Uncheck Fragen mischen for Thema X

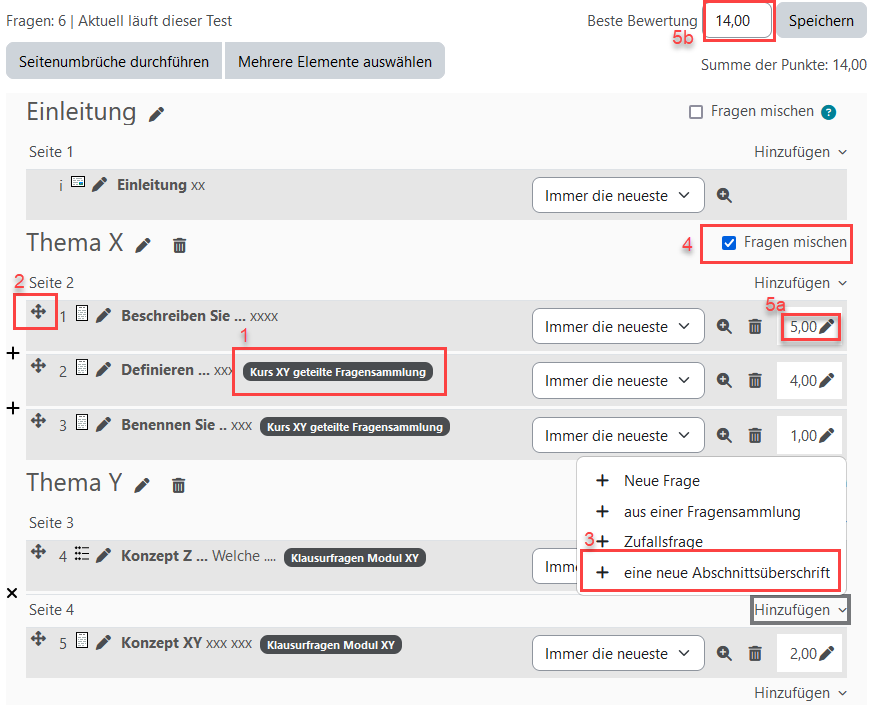(x=729, y=242)
